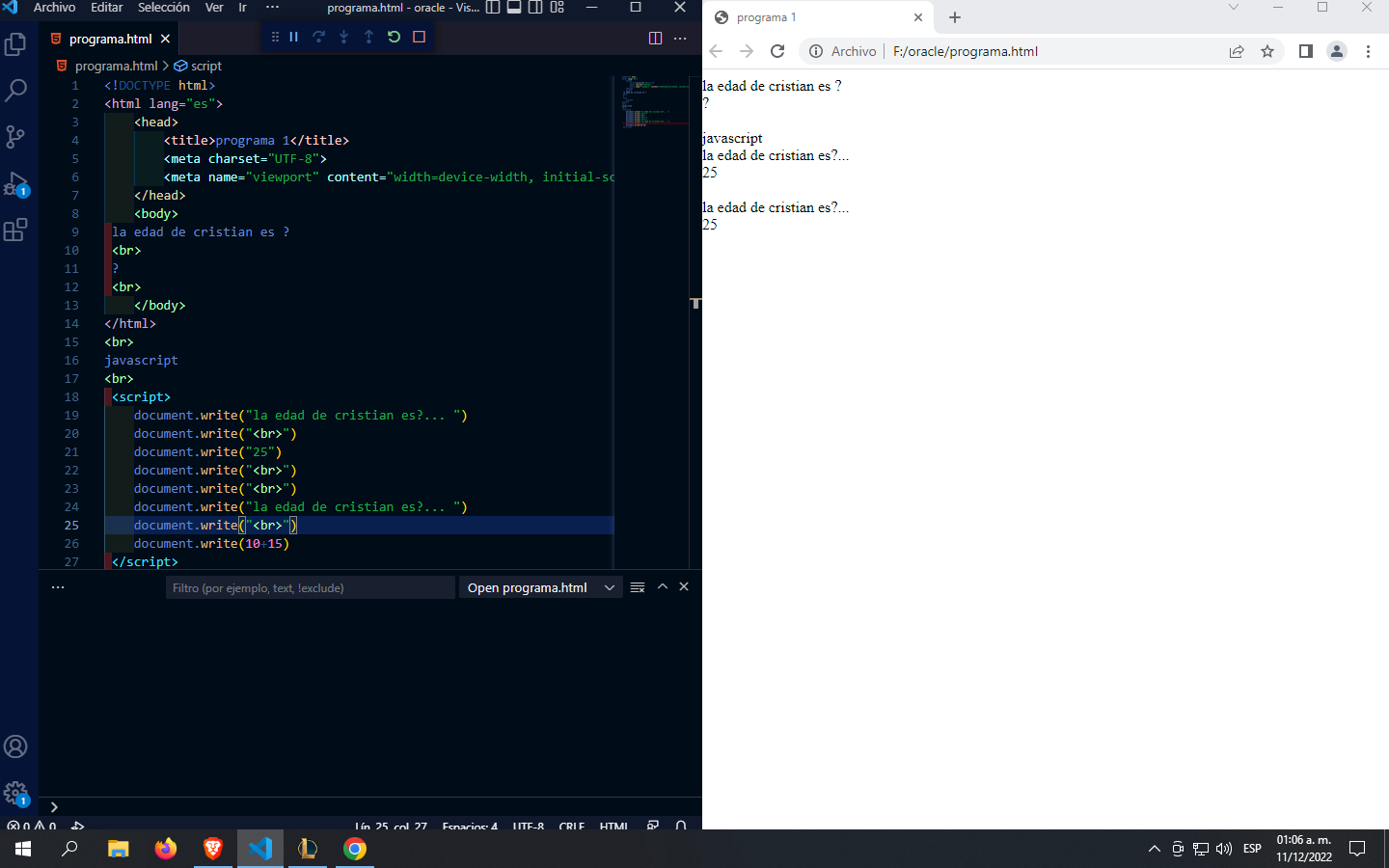
Task: Clear the debug console with the list icon
Action: pyautogui.click(x=638, y=587)
